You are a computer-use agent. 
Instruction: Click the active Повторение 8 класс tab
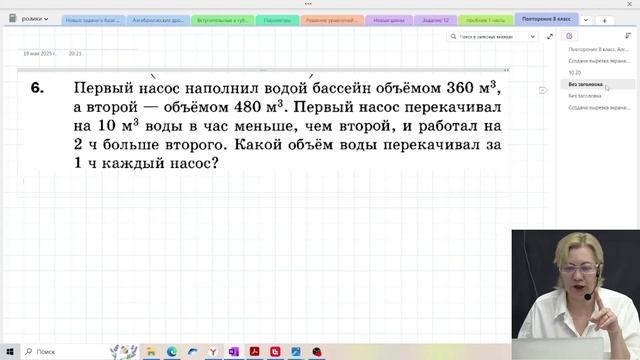pyautogui.click(x=546, y=19)
